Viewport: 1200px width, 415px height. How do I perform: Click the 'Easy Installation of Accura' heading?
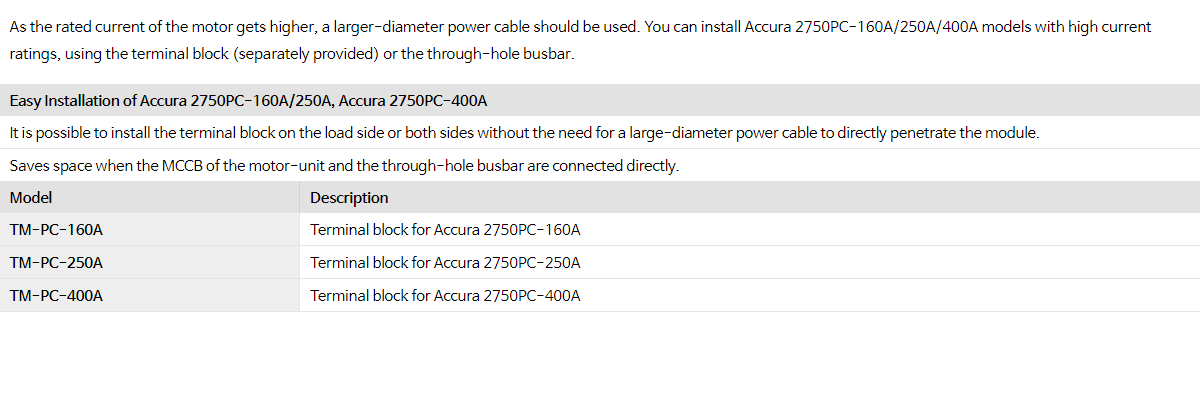248,101
